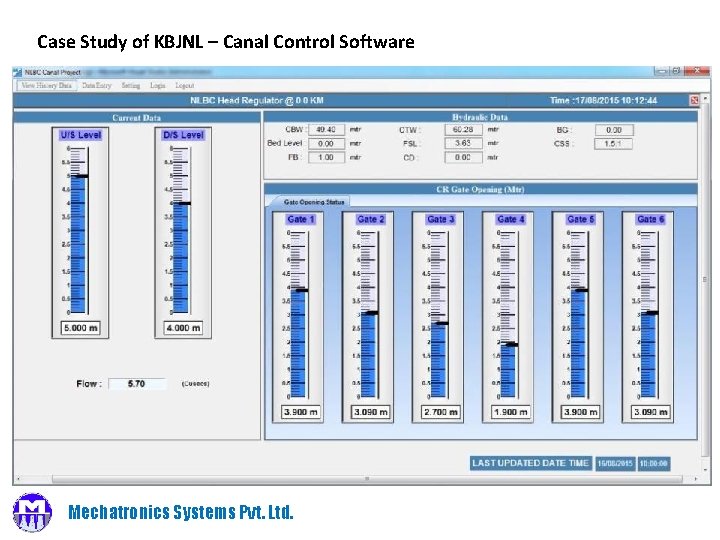Click the Gate 1 opening gauge
This screenshot has height=540, width=720.
[x=298, y=315]
